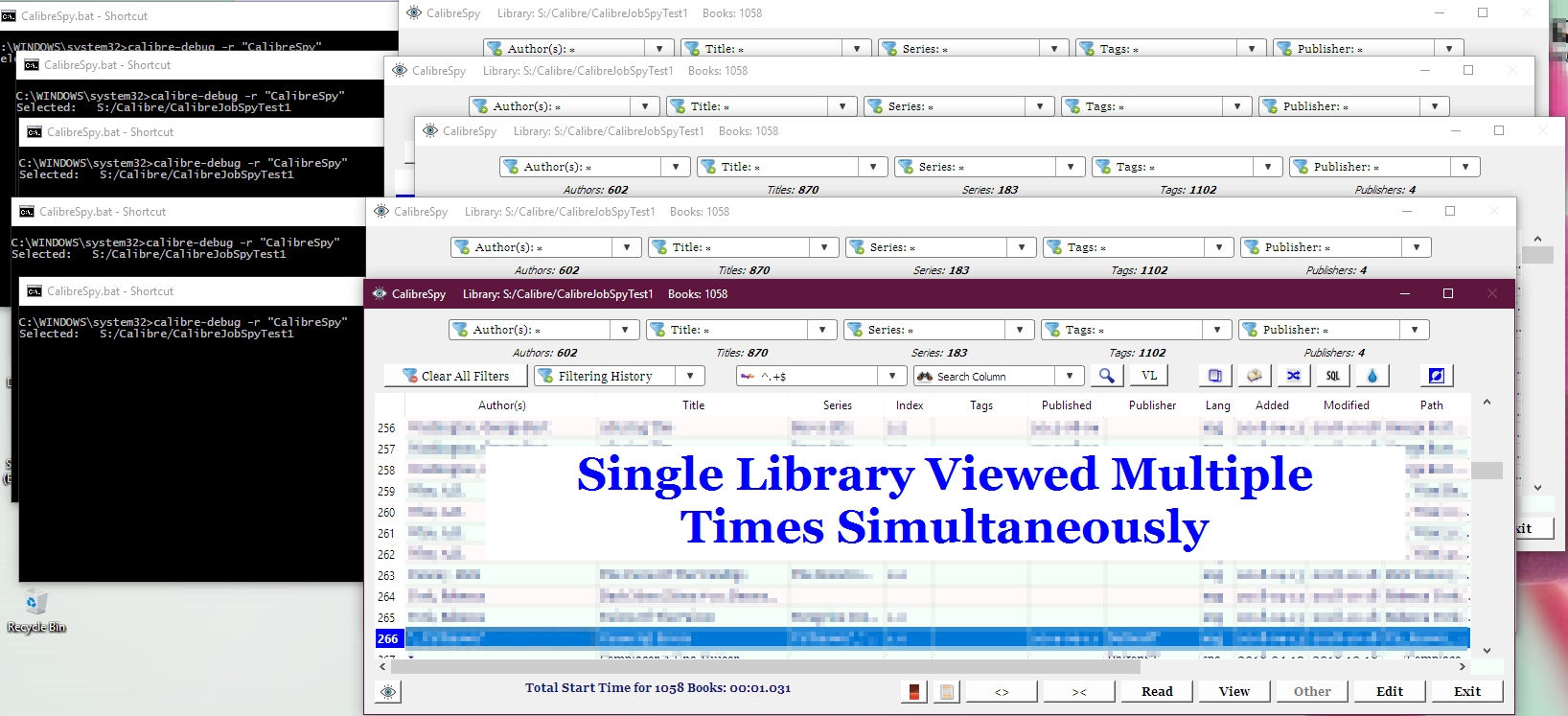Click the horizontal scrollbar left arrow
This screenshot has height=716, width=1568.
coord(382,666)
